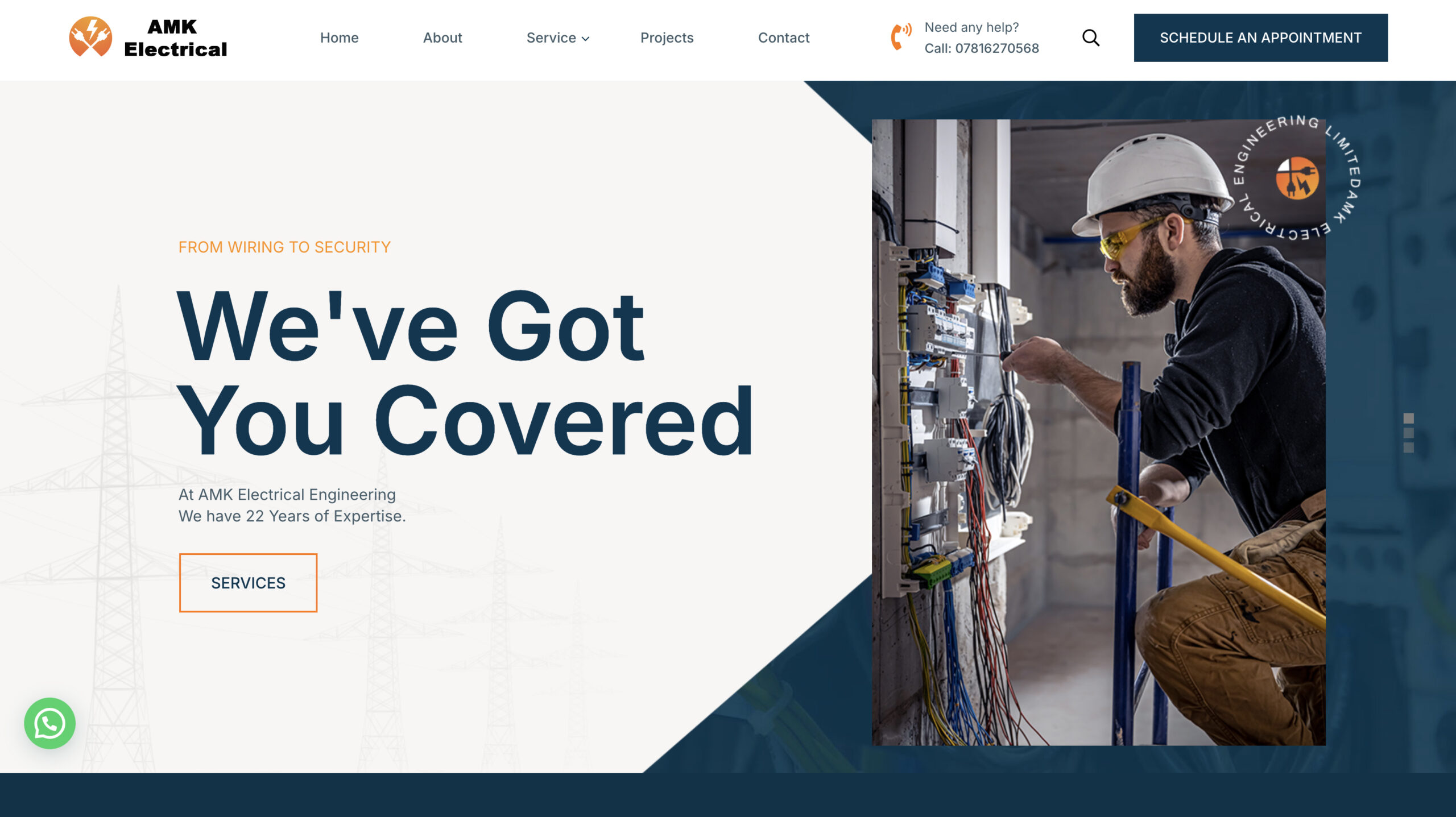Open the Home page link
Screen dimensions: 1456x817
(x=339, y=38)
